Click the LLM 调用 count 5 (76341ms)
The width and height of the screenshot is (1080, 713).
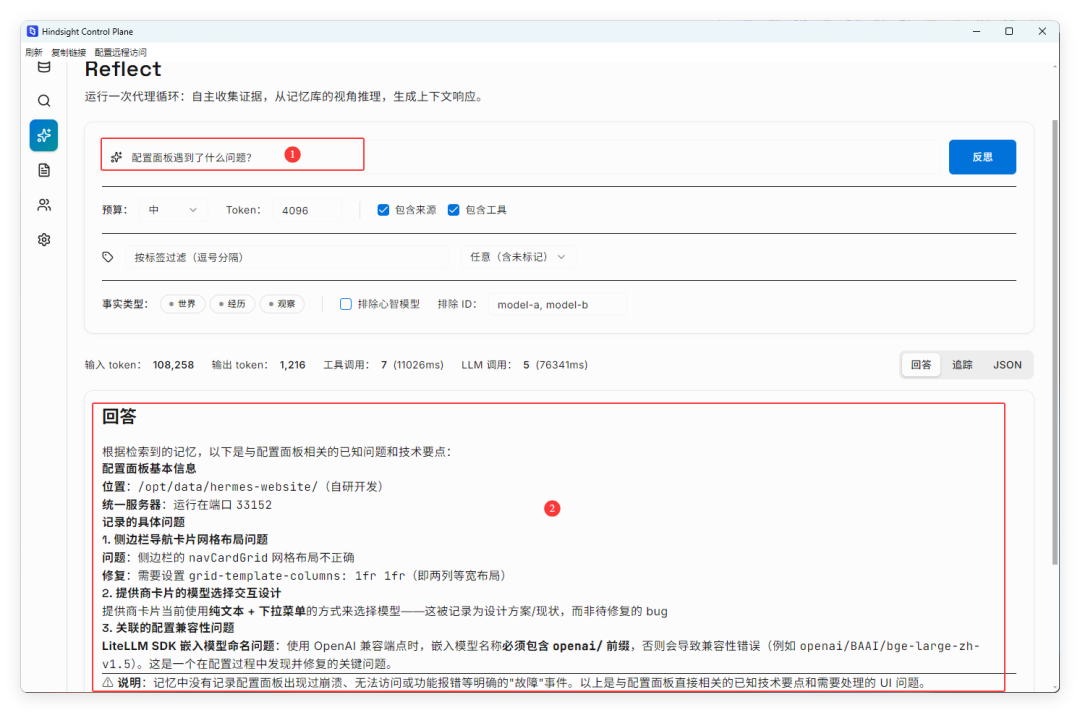pos(555,364)
